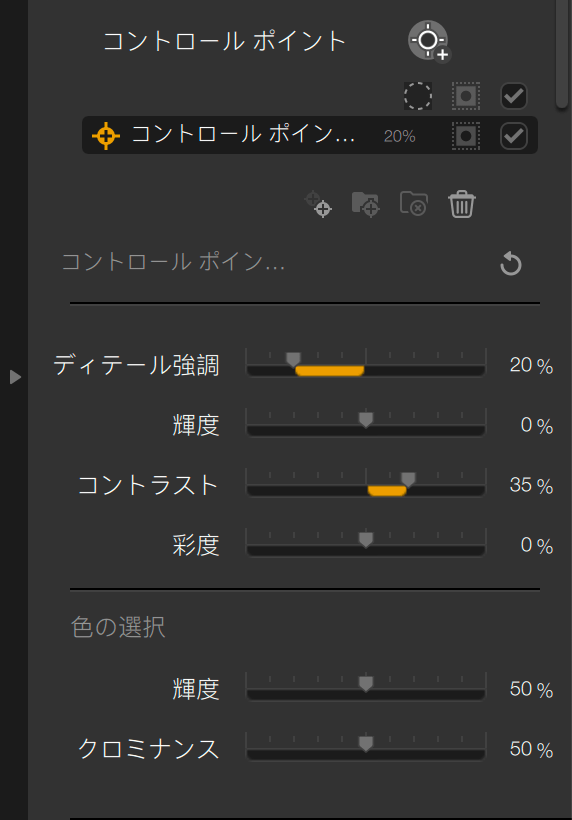Click the クロミナンス slider handle
Viewport: 572px width, 820px height.
click(x=366, y=744)
